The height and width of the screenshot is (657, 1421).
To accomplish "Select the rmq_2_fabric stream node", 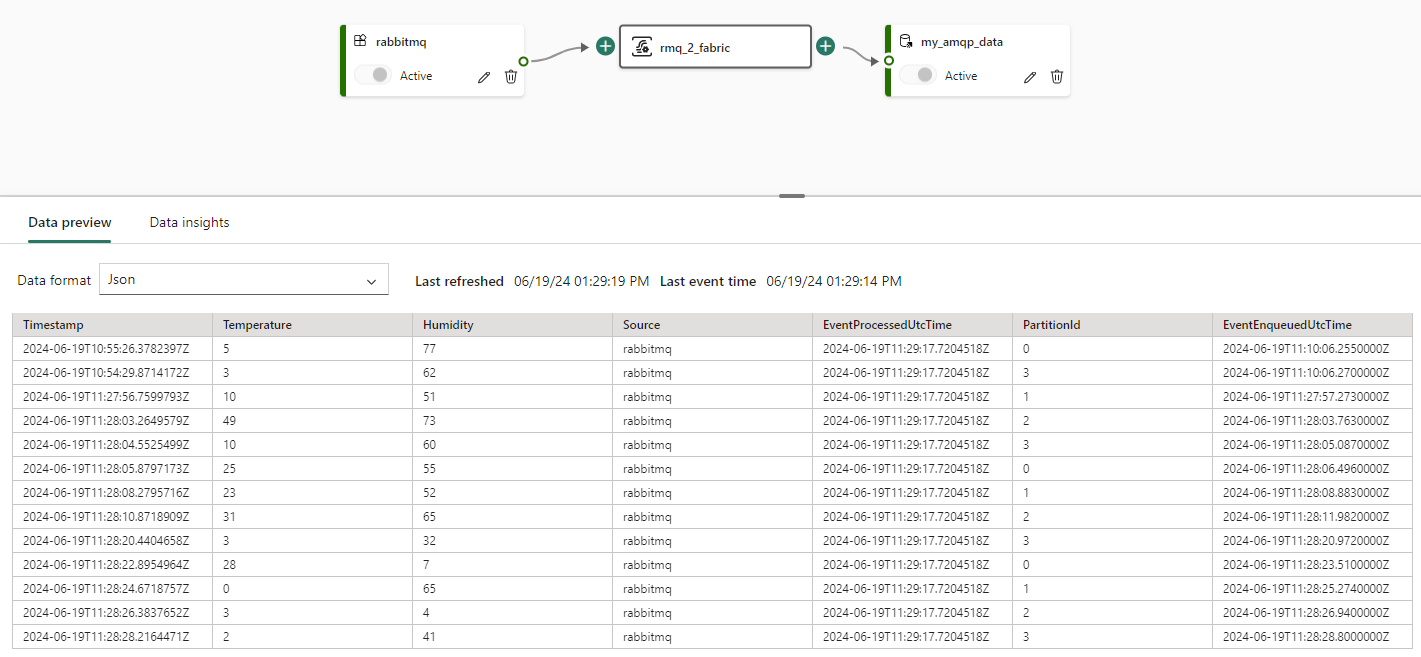I will pos(730,47).
